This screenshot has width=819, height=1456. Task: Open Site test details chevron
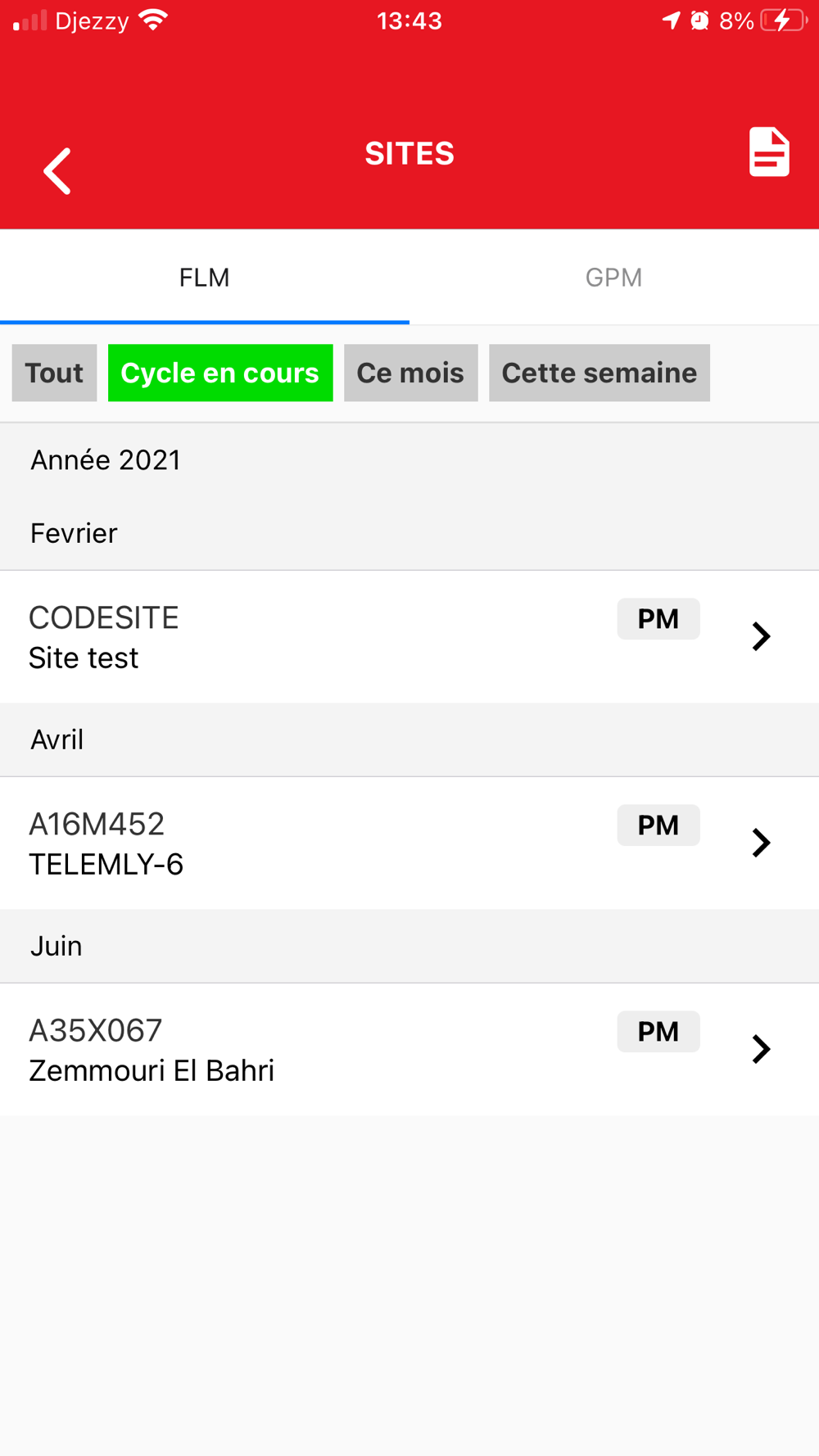pos(761,636)
